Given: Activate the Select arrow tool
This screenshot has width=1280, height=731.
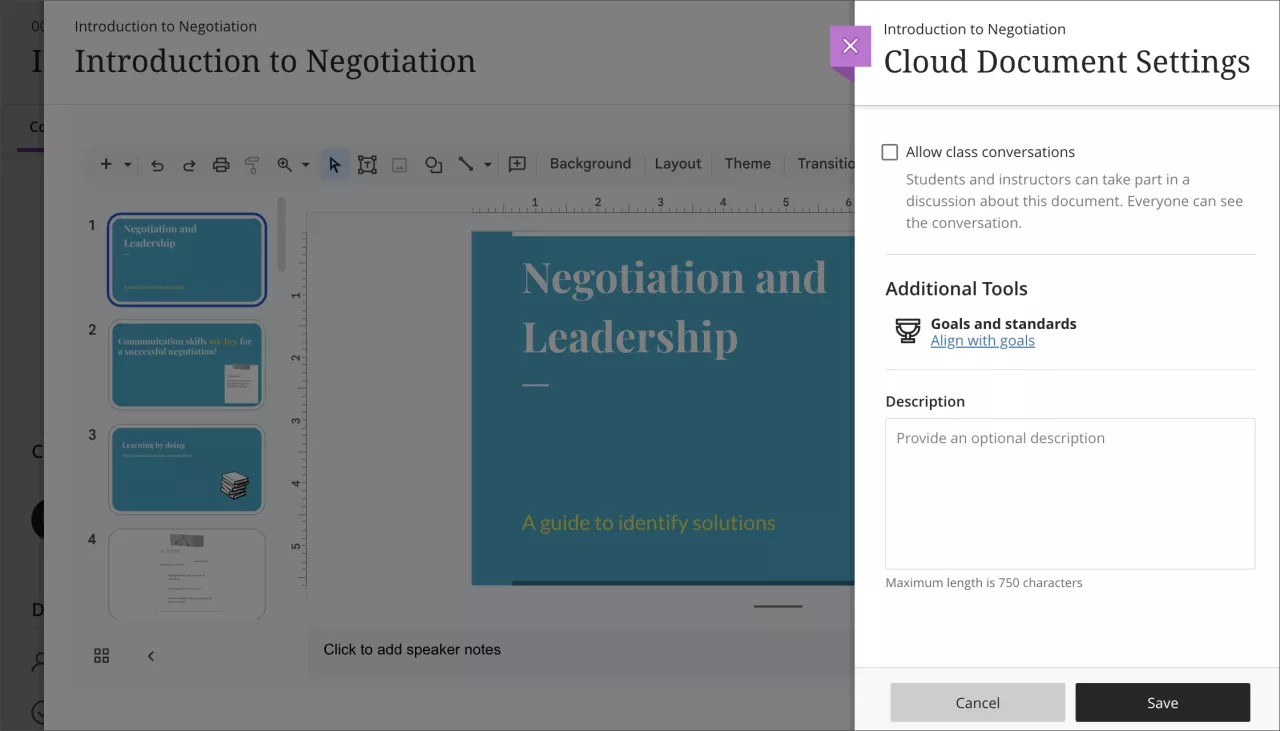Looking at the screenshot, I should pos(335,164).
